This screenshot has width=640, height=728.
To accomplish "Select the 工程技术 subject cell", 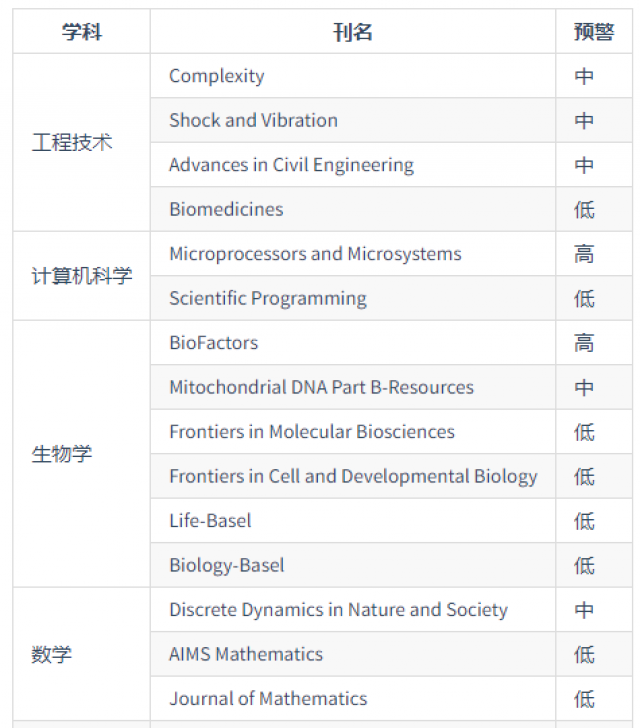I will coord(72,142).
